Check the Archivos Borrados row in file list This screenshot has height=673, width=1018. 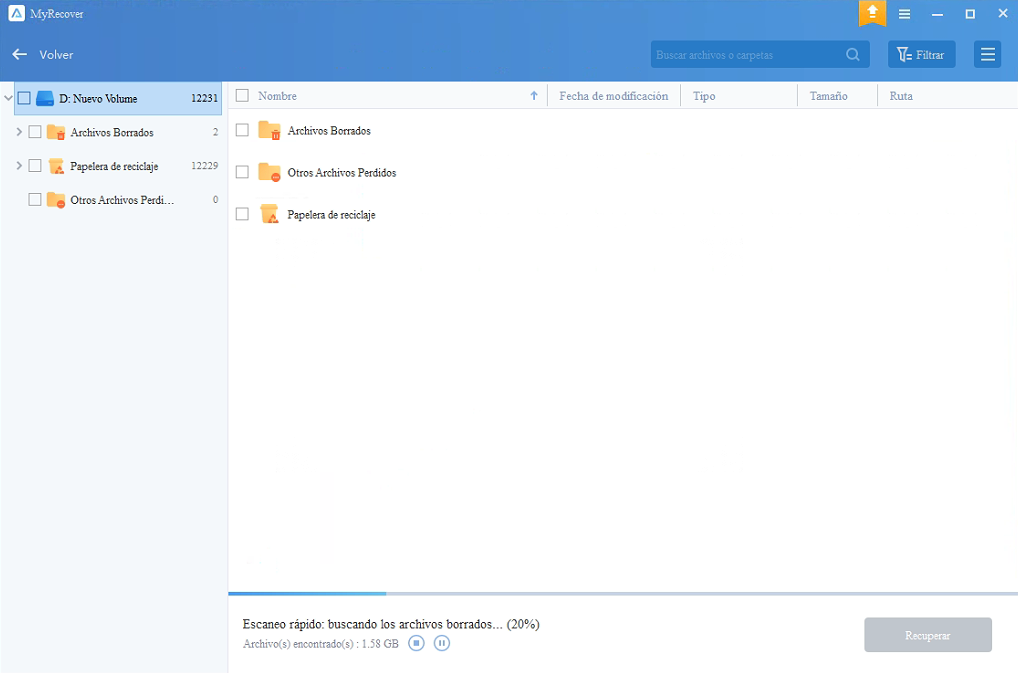point(242,130)
